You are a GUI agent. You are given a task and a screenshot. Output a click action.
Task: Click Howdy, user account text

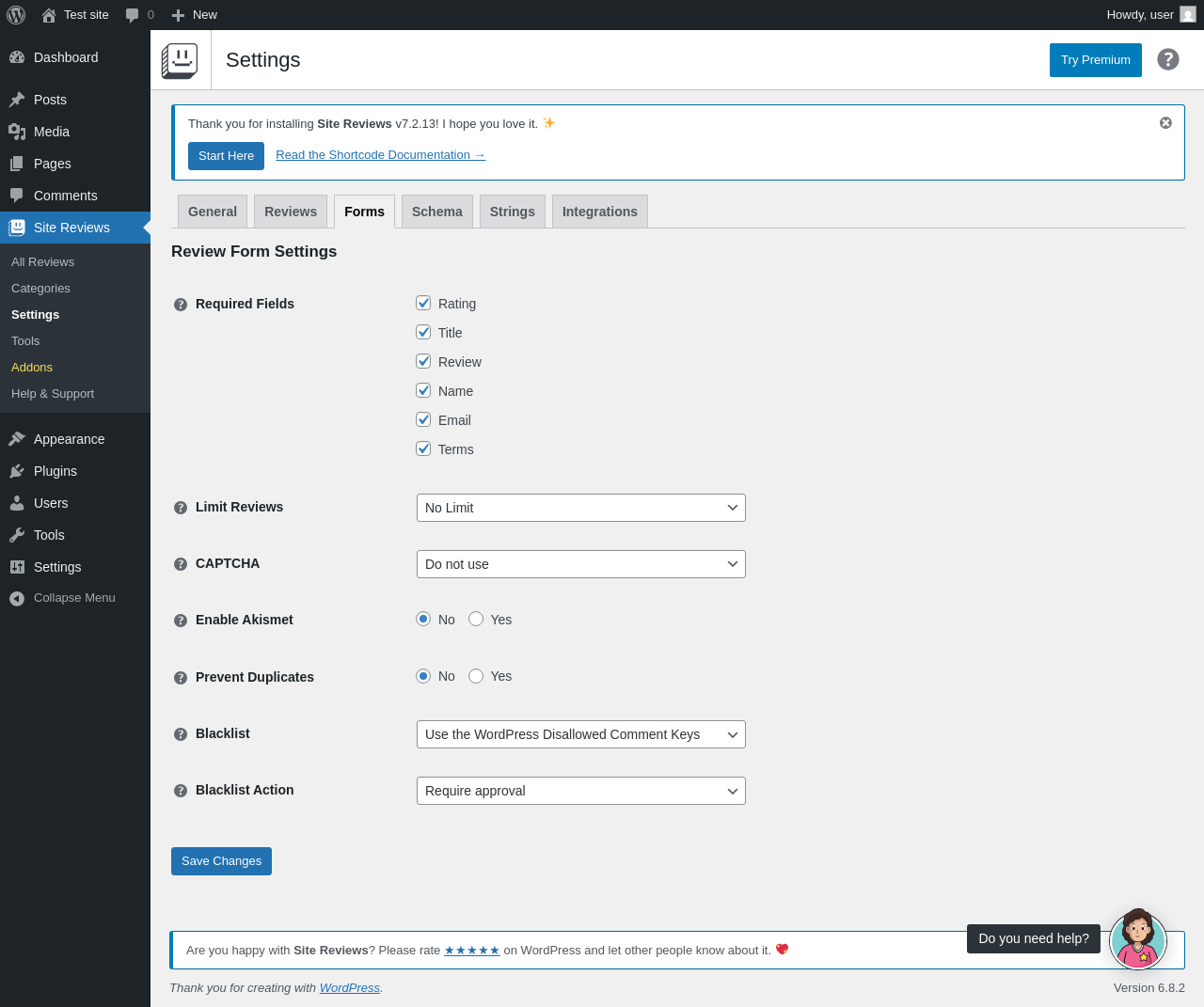point(1140,15)
